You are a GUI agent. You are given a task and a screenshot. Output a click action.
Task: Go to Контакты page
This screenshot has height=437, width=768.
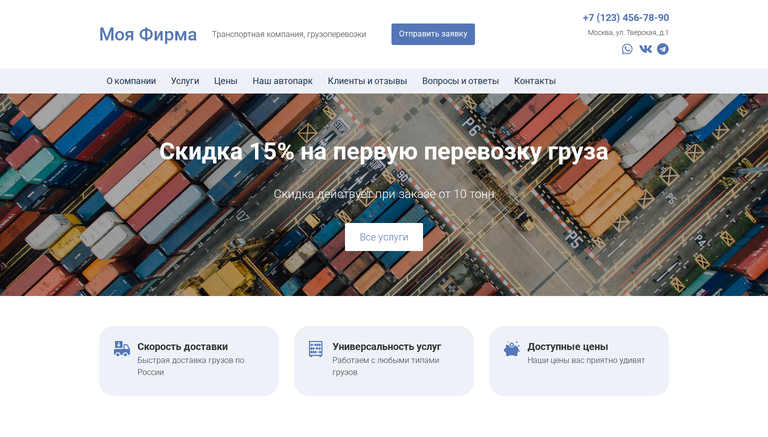click(x=535, y=81)
